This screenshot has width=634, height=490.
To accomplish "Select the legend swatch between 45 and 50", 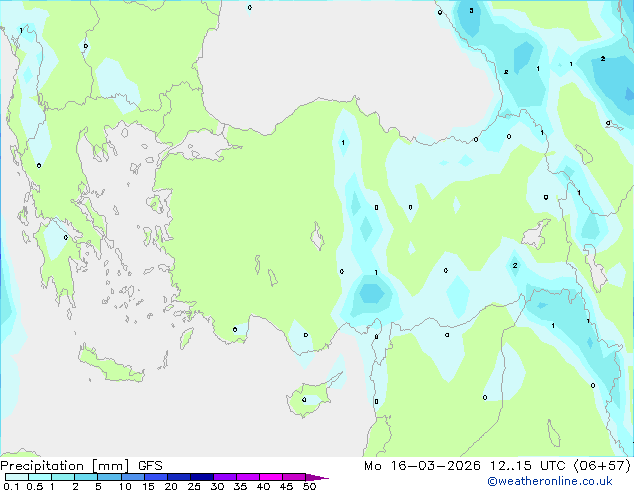I will (x=294, y=477).
